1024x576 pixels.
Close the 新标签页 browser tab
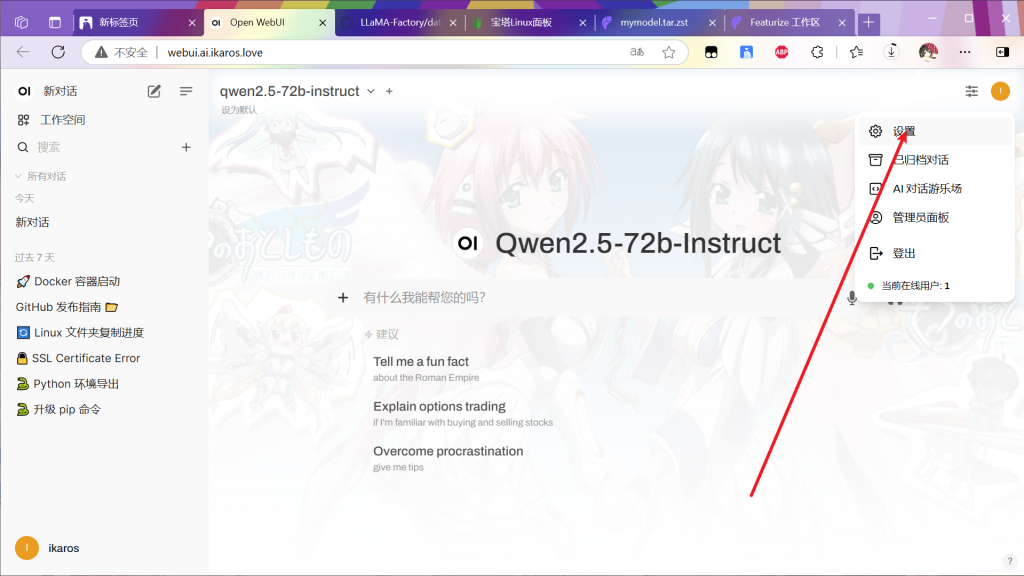point(192,23)
